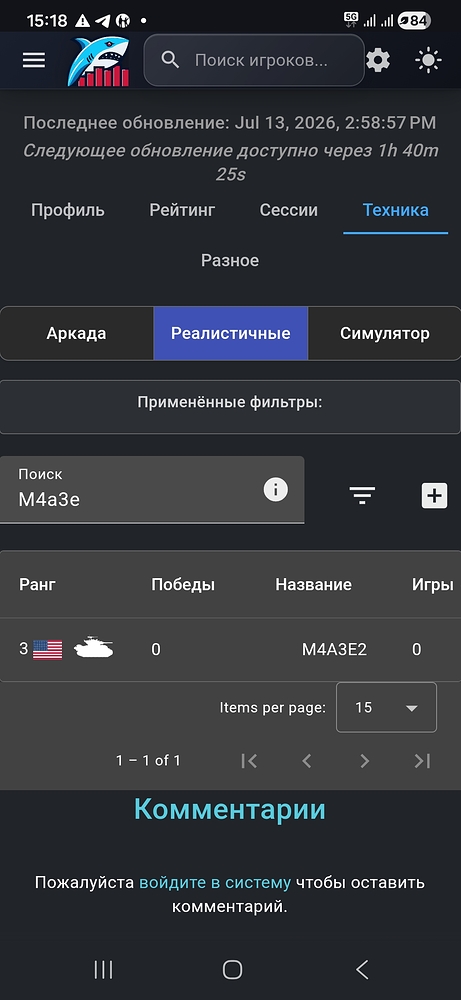Select the Техника tab
Screen dimensions: 461x1000
395,210
